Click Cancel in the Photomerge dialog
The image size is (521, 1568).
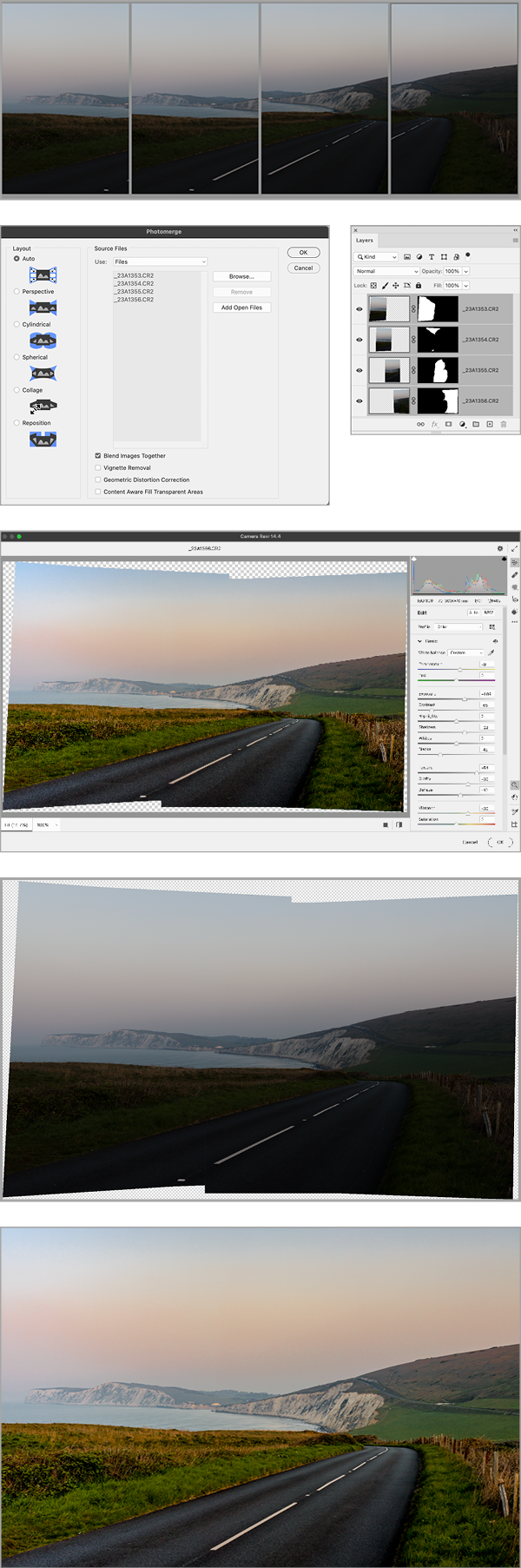[x=304, y=268]
